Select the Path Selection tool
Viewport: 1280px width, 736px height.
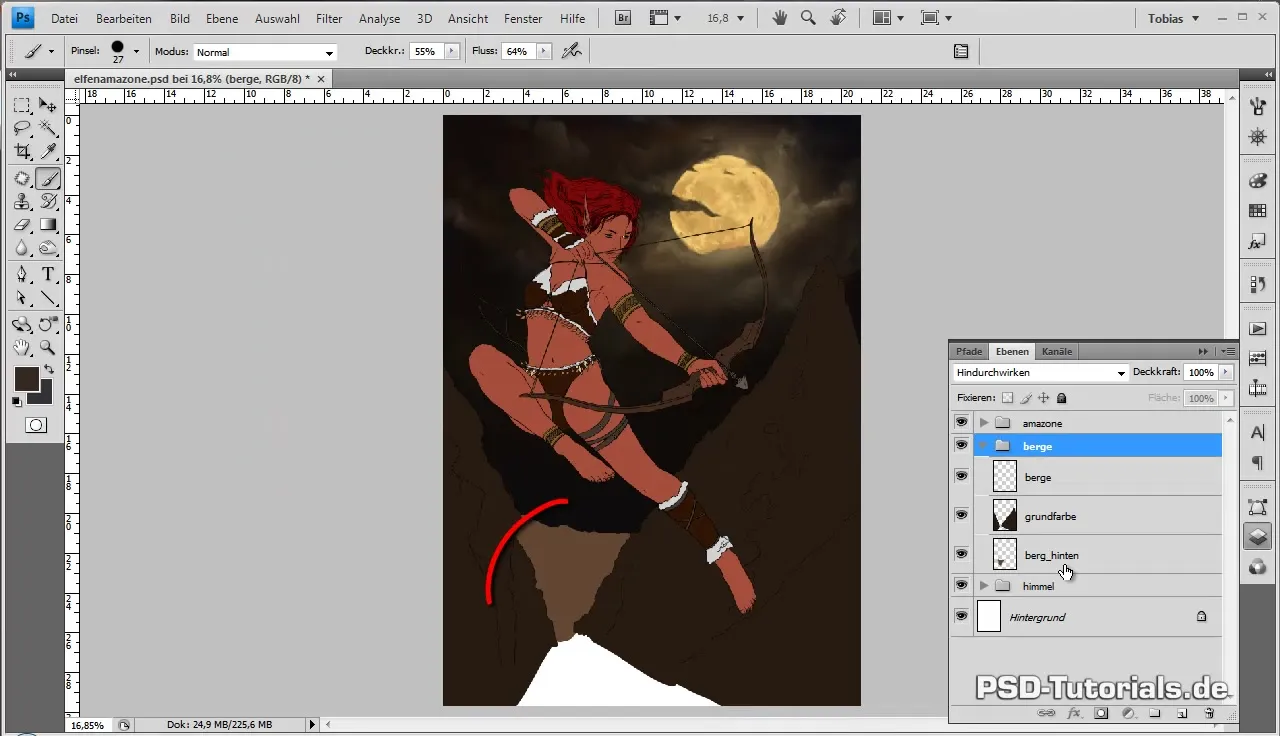[22, 298]
